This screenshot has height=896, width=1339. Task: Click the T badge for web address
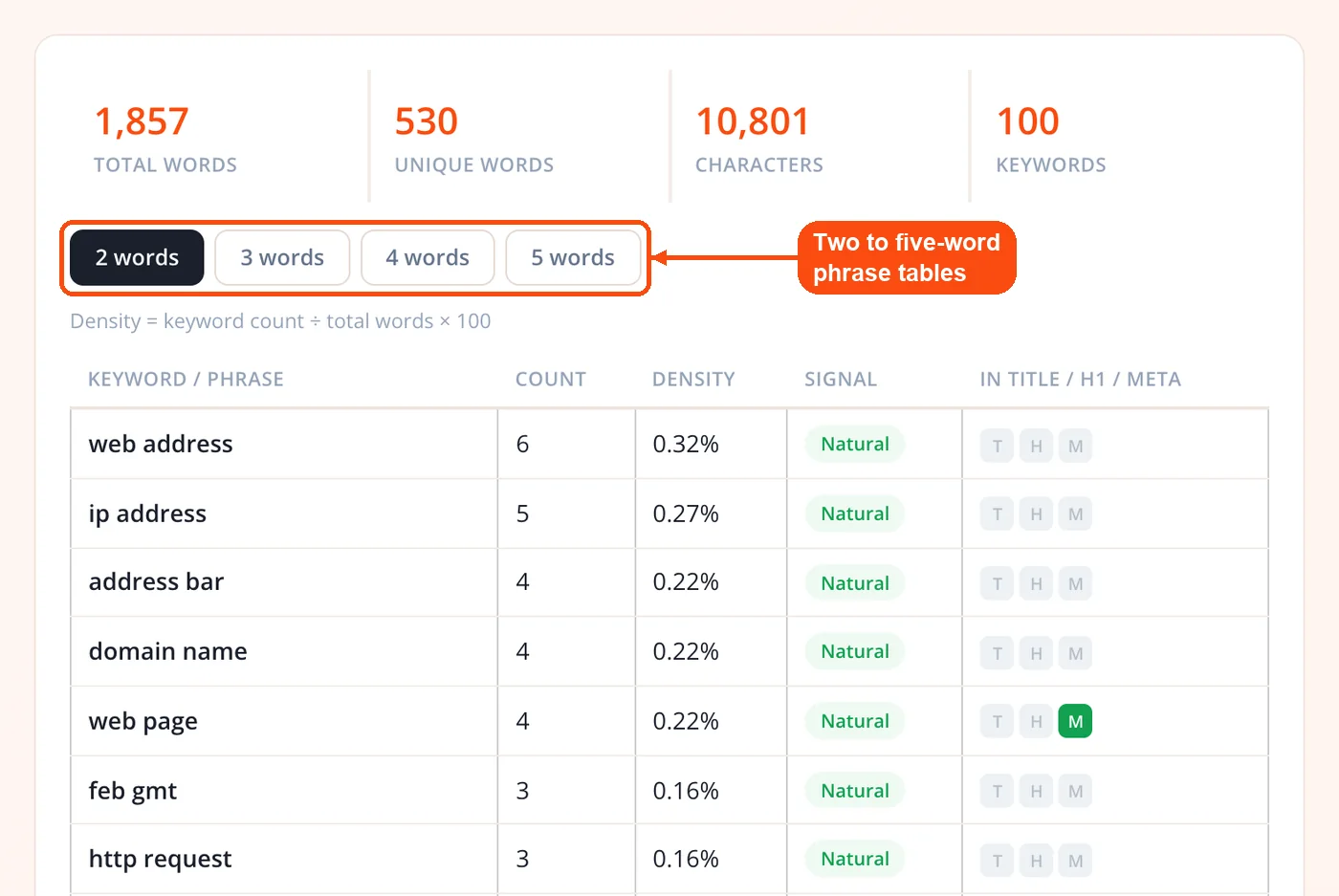[x=997, y=446]
